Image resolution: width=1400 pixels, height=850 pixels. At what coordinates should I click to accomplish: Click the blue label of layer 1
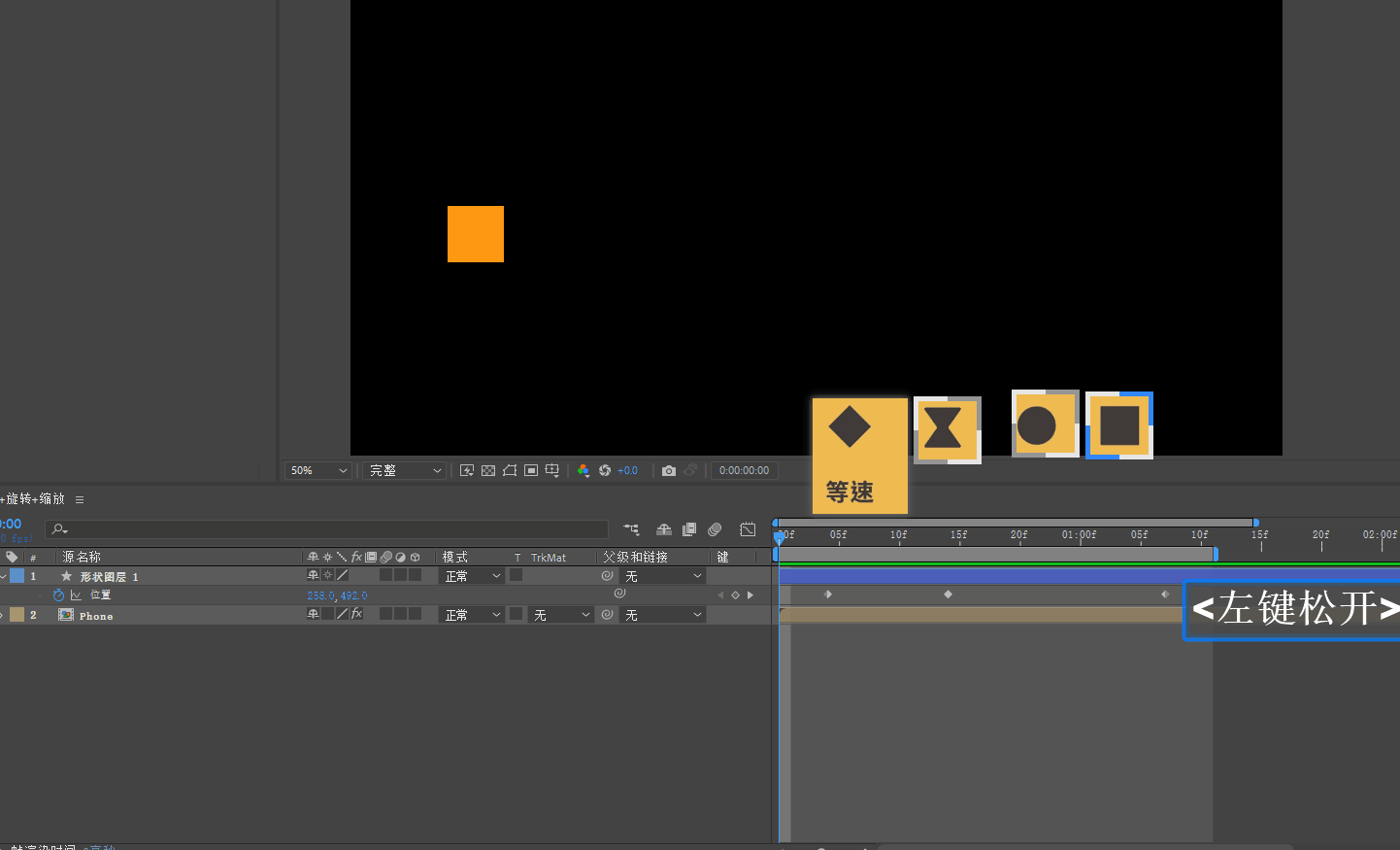click(17, 576)
